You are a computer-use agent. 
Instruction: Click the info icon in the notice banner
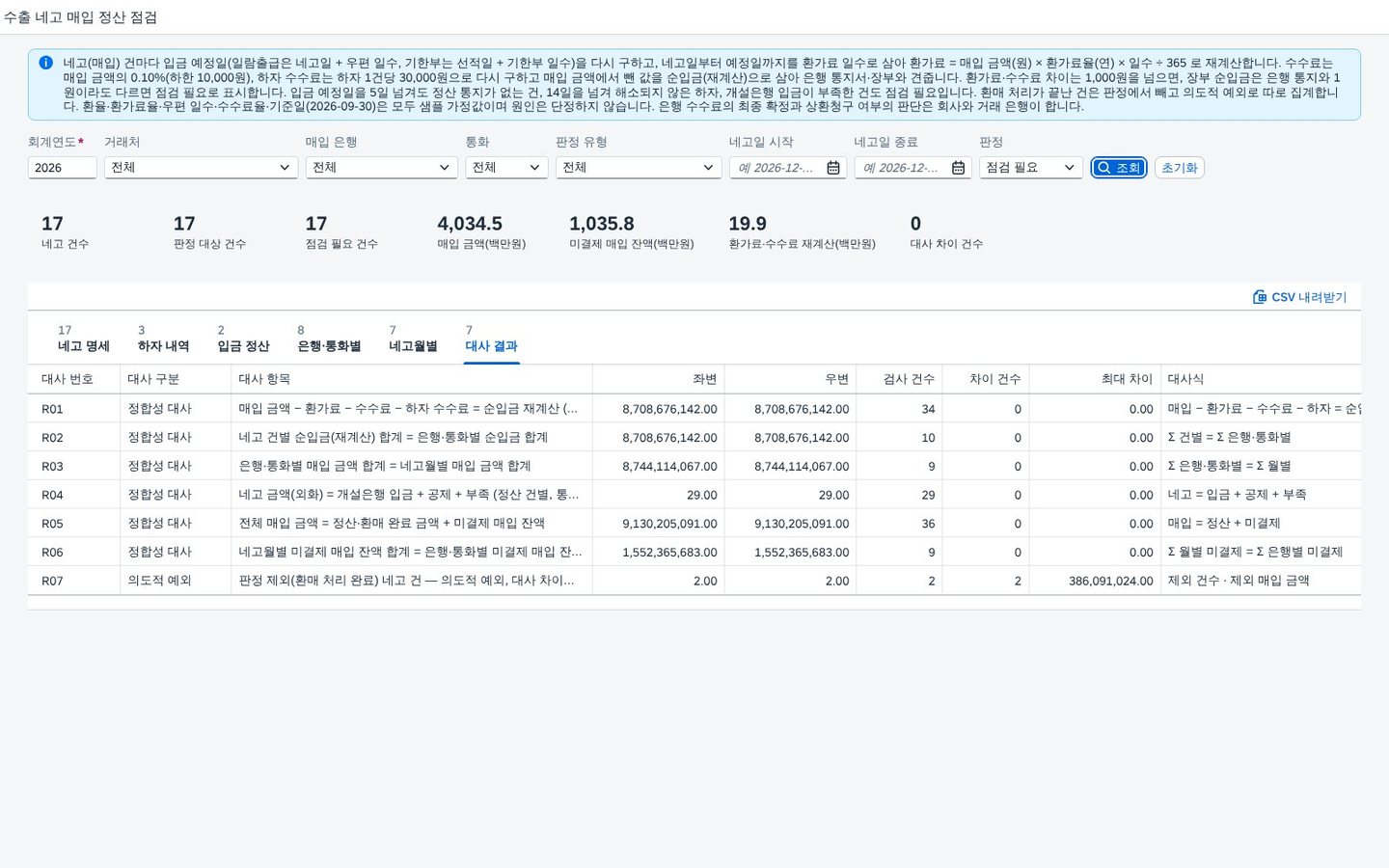coord(46,63)
